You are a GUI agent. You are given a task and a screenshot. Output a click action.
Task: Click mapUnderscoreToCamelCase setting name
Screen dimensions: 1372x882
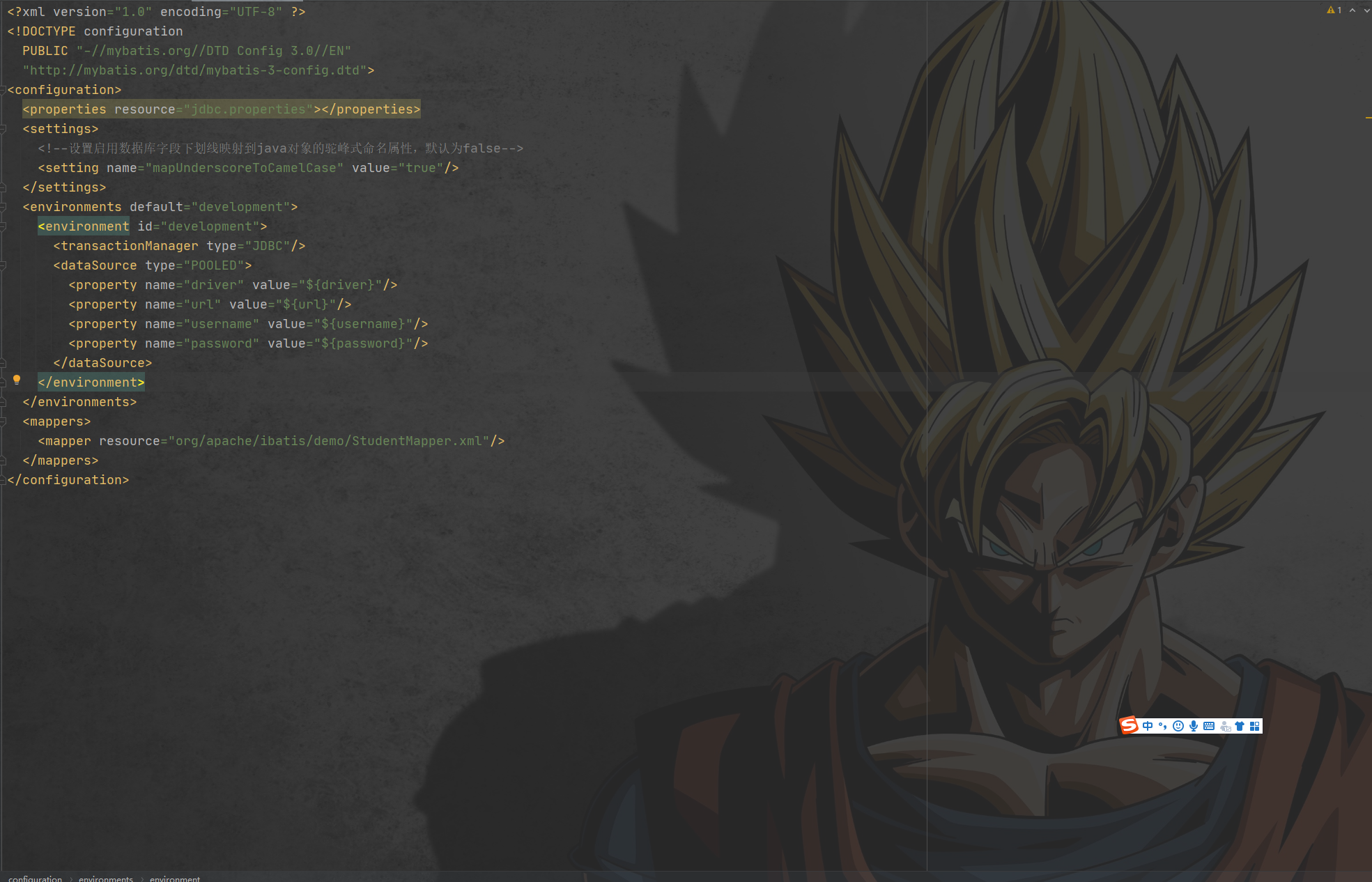point(244,168)
